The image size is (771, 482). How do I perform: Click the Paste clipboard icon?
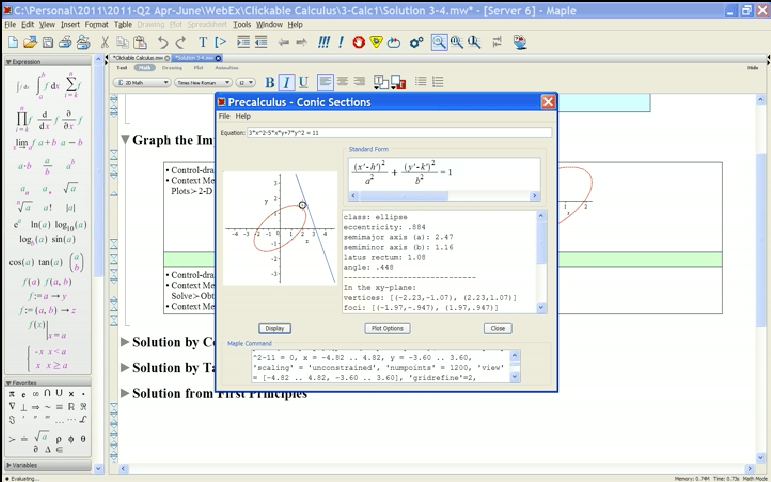tap(140, 43)
